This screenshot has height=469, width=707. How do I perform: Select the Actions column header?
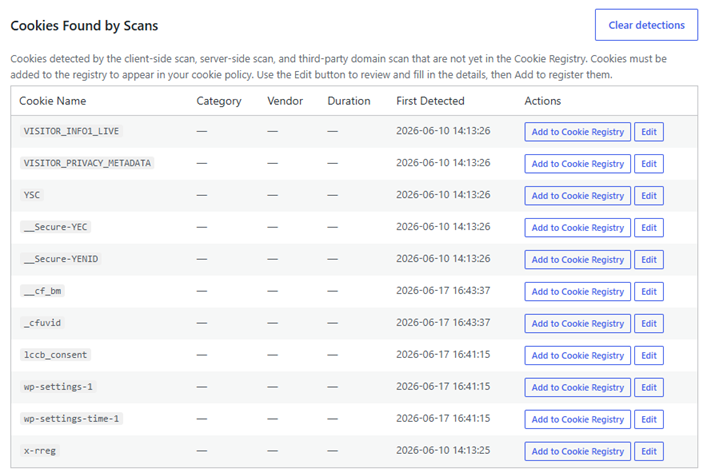[542, 101]
